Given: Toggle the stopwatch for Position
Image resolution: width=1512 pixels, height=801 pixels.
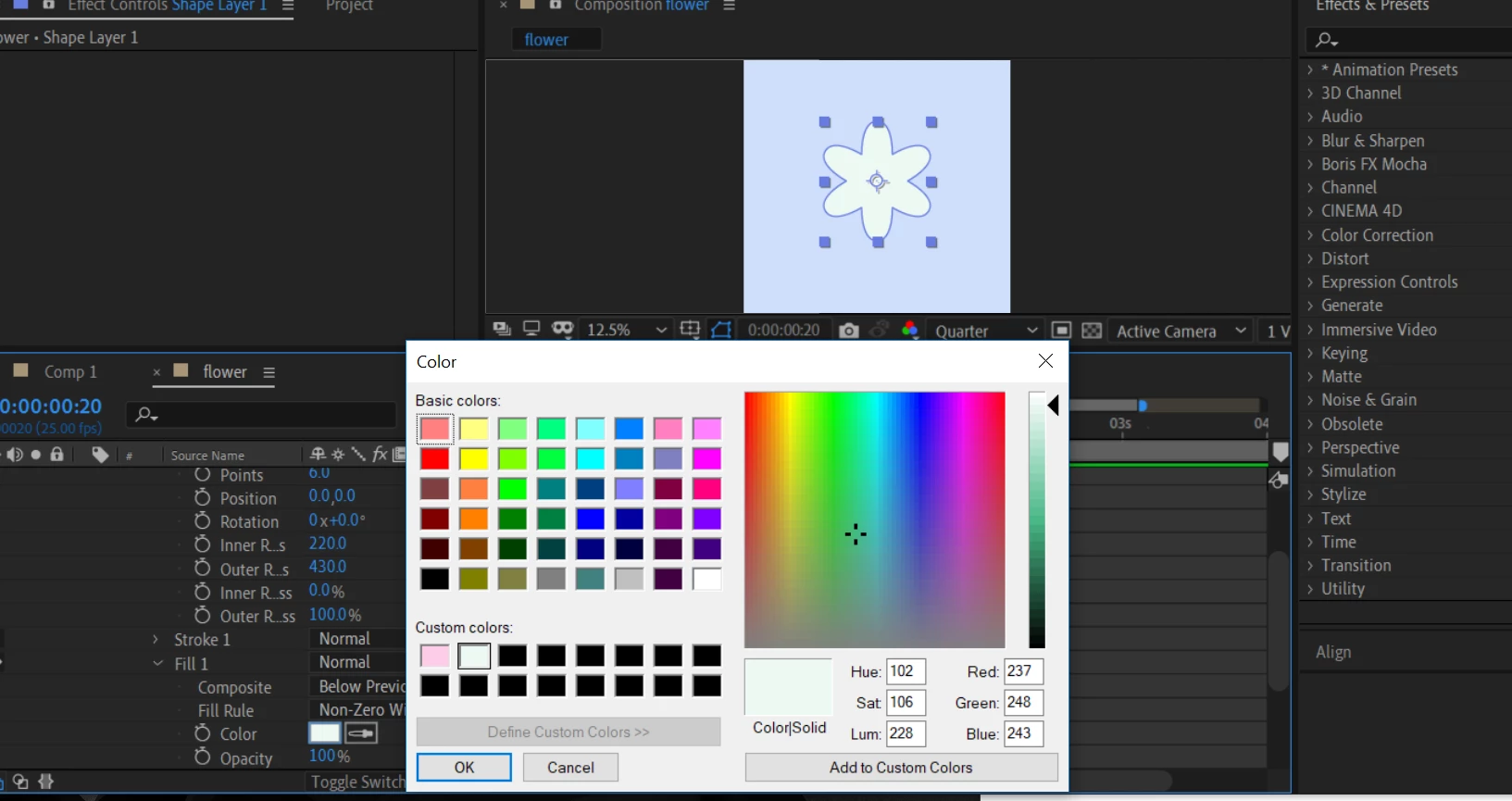Looking at the screenshot, I should tap(203, 497).
